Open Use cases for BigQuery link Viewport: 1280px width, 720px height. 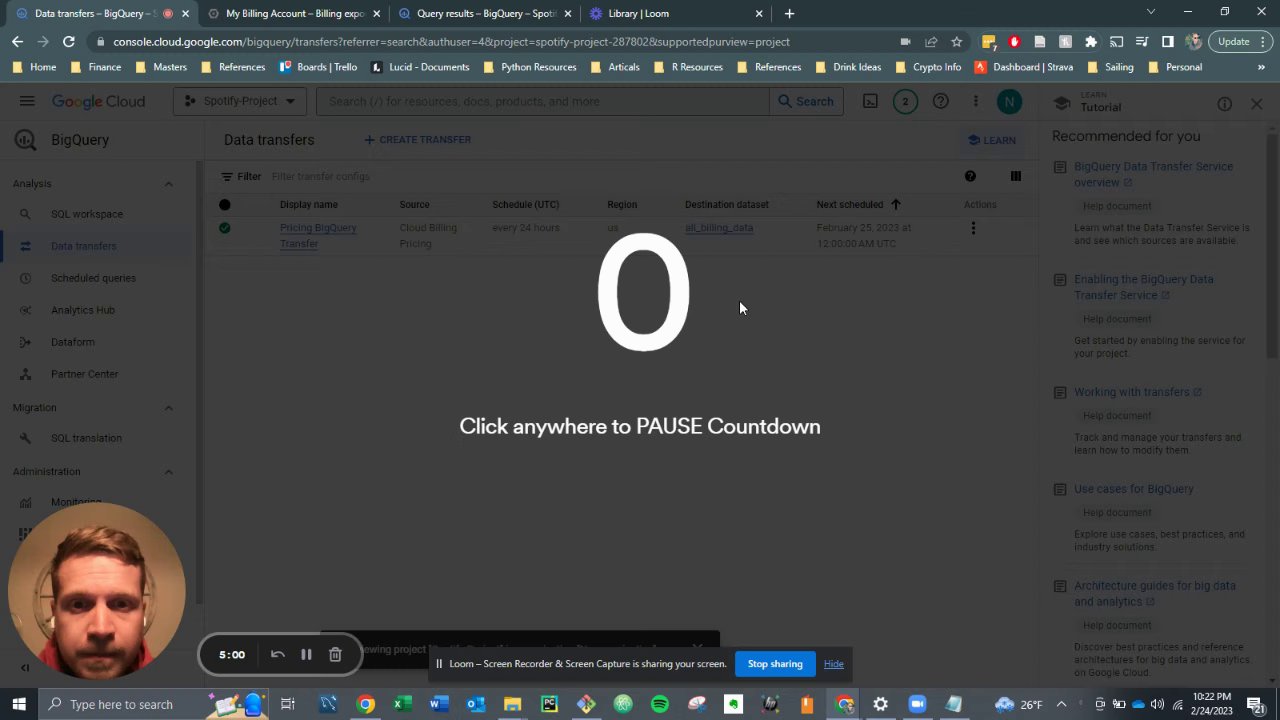[1134, 489]
